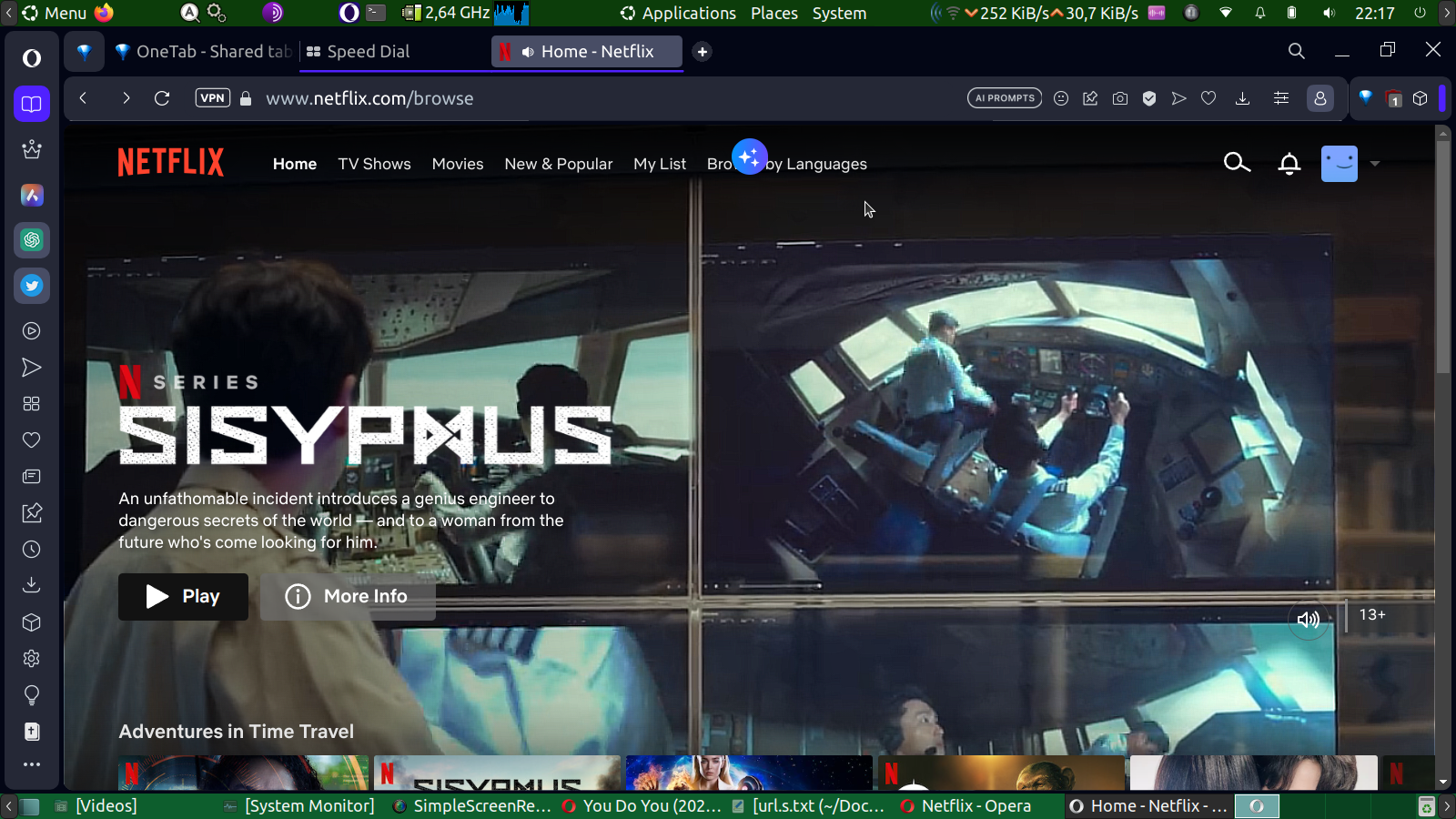Mute the Netflix trailer audio
Viewport: 1456px width, 819px height.
(x=1308, y=620)
